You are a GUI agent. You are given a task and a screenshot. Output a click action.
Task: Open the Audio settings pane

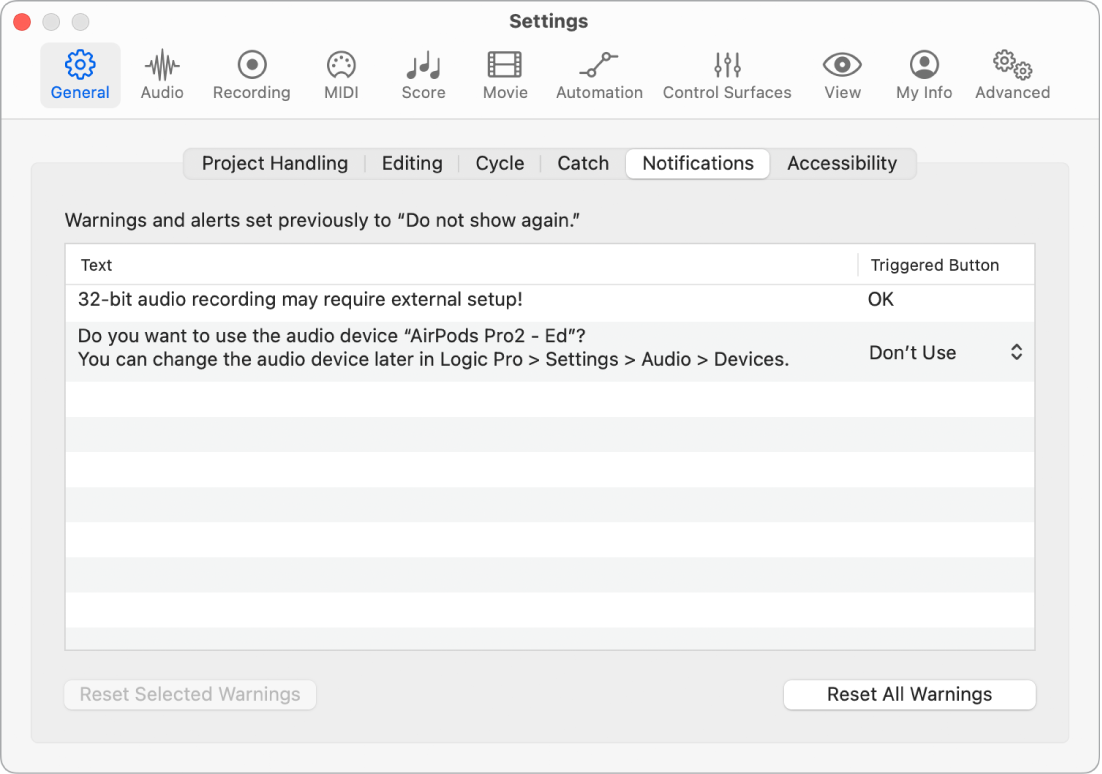coord(162,75)
